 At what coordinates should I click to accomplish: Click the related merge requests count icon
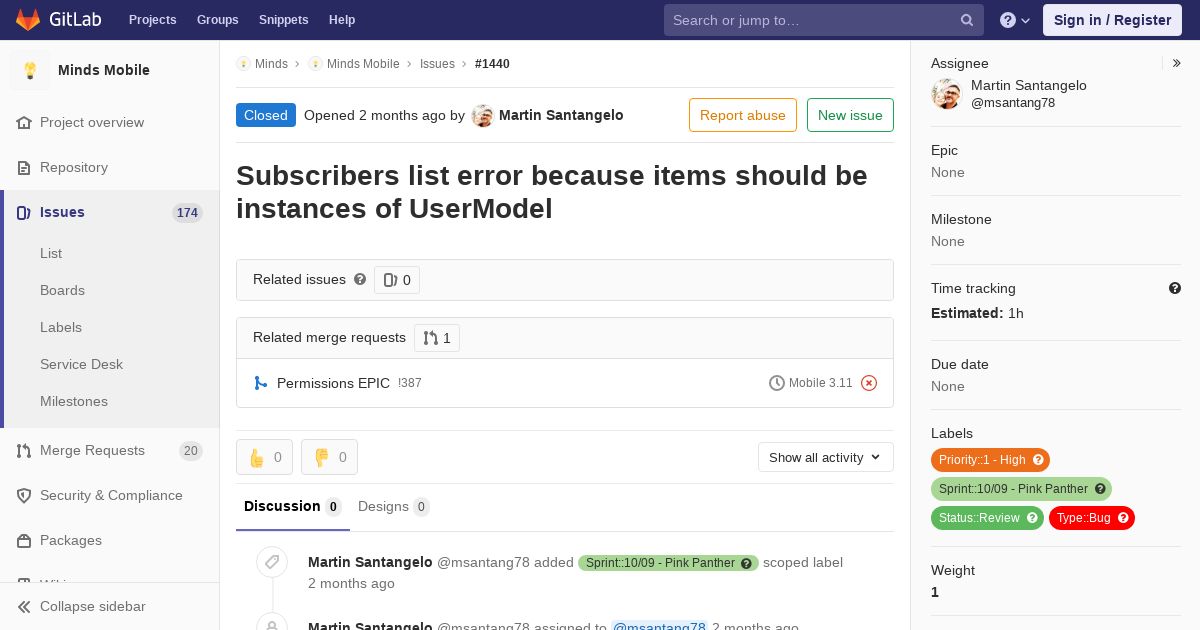click(x=431, y=338)
